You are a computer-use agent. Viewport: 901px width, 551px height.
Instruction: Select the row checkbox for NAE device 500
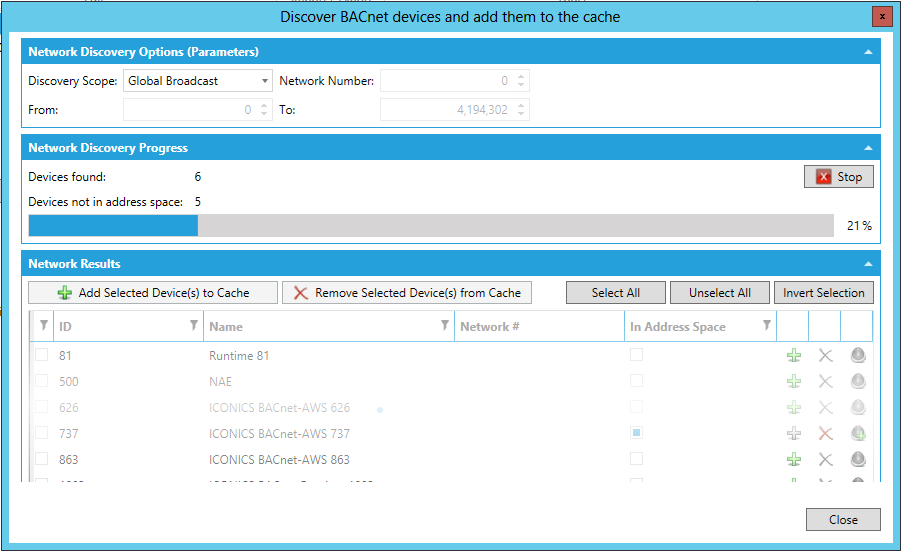(x=42, y=381)
